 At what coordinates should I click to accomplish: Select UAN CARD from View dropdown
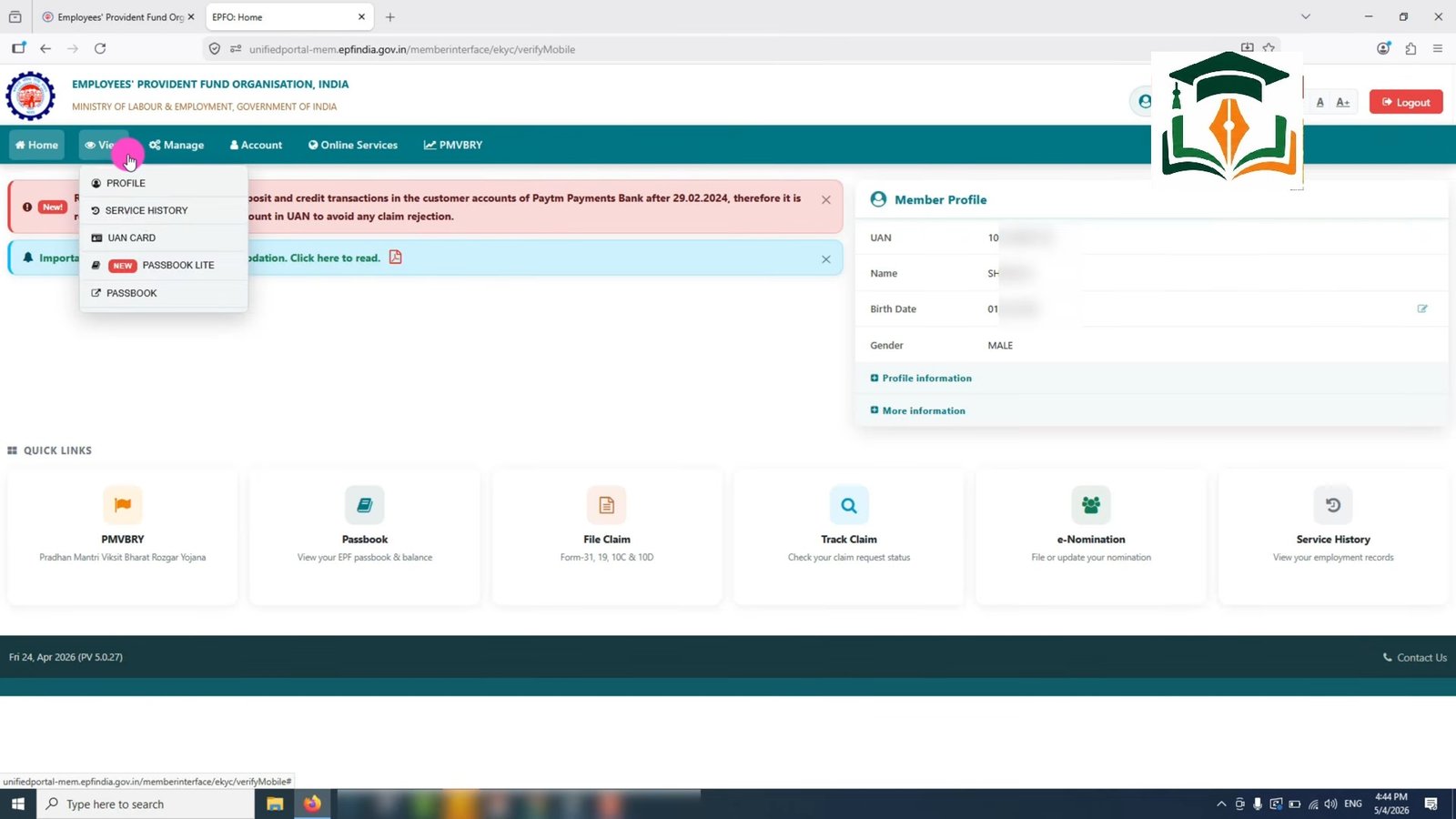point(164,238)
